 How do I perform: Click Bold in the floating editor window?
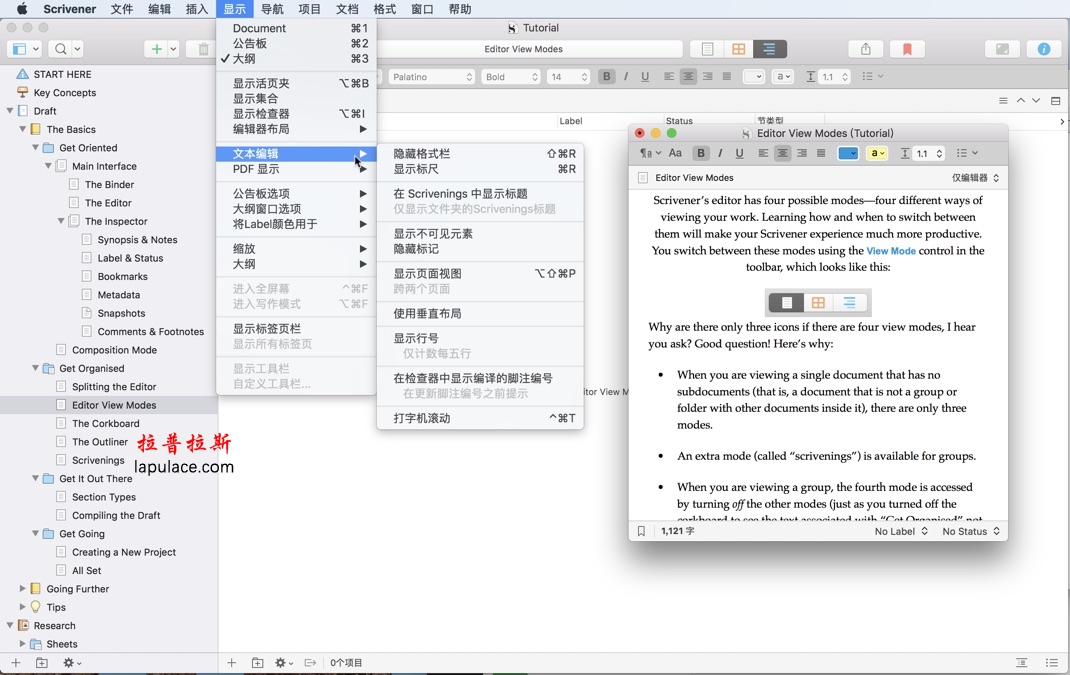700,153
